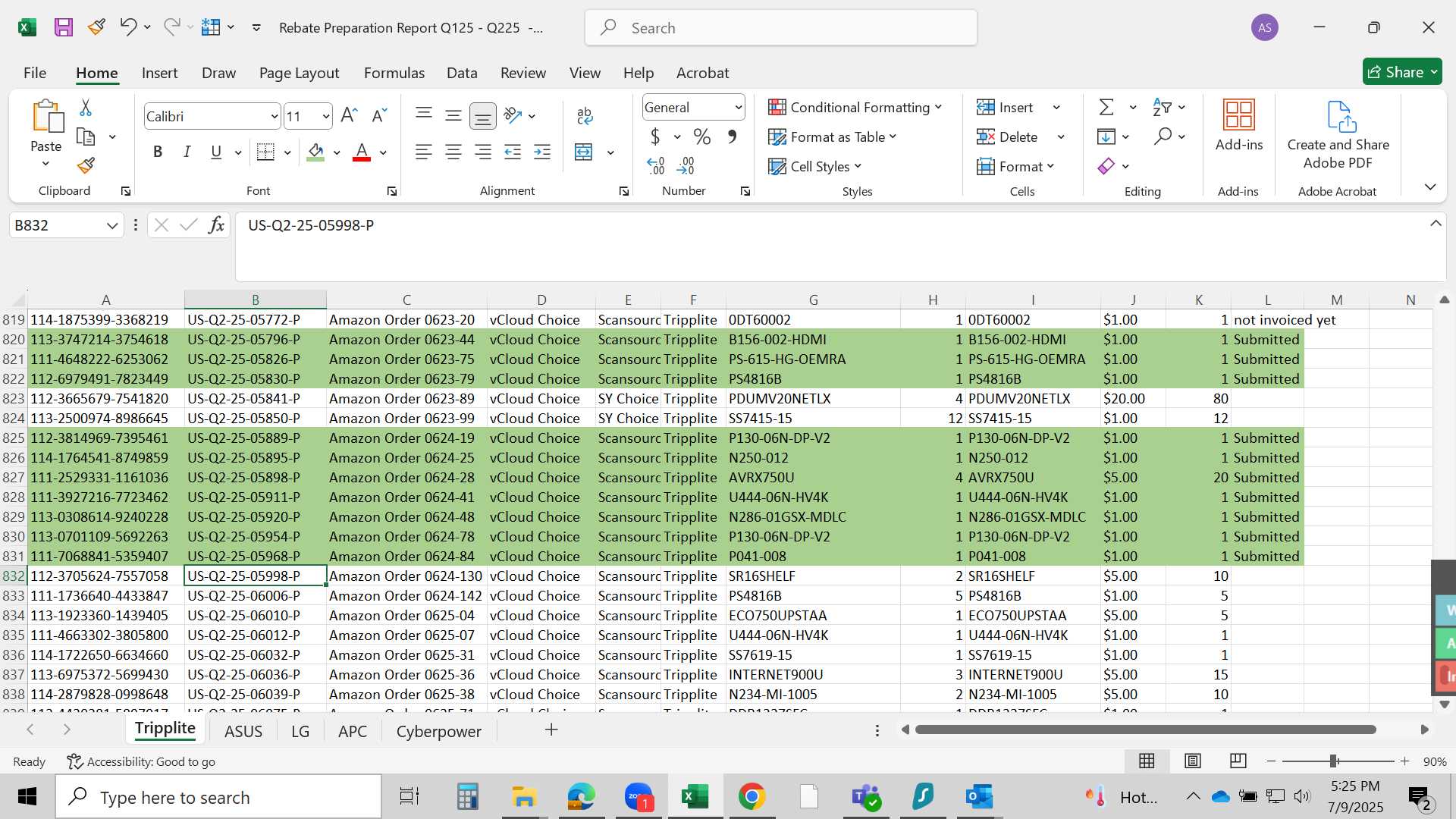Image resolution: width=1456 pixels, height=819 pixels.
Task: Open the font name dropdown
Action: pos(275,116)
